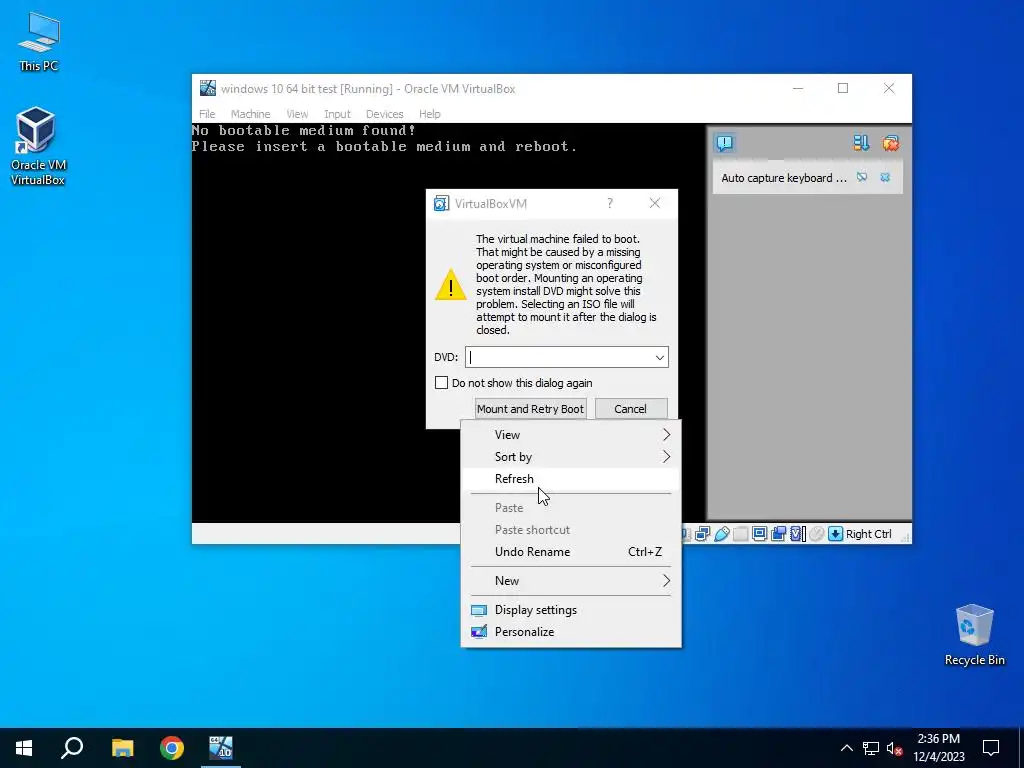The height and width of the screenshot is (768, 1024).
Task: Open File Explorer from the taskbar
Action: [x=122, y=748]
